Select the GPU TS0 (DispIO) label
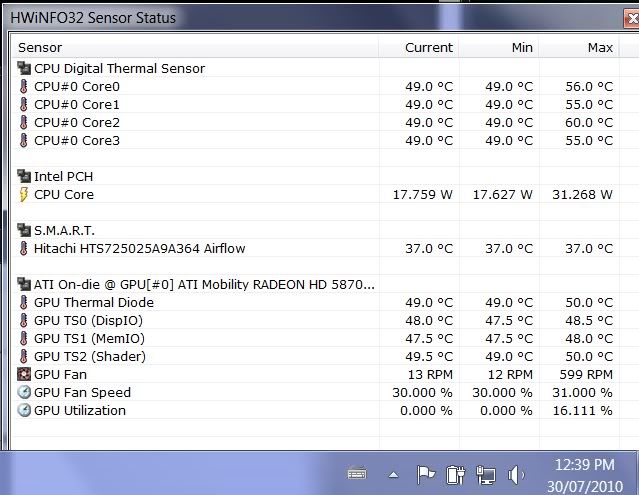Screen dimensions: 639x495 click(x=88, y=320)
